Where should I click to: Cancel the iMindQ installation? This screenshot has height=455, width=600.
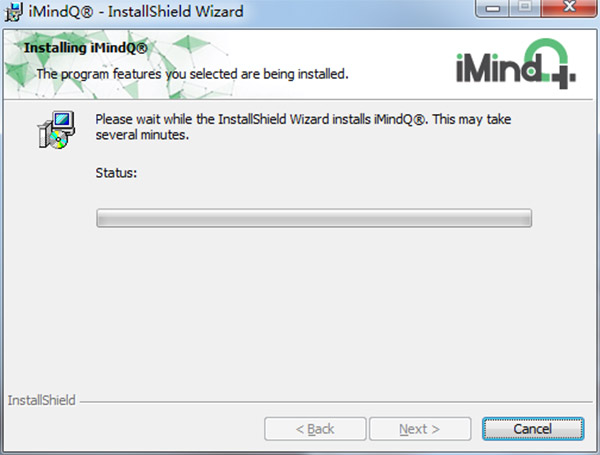pos(533,429)
